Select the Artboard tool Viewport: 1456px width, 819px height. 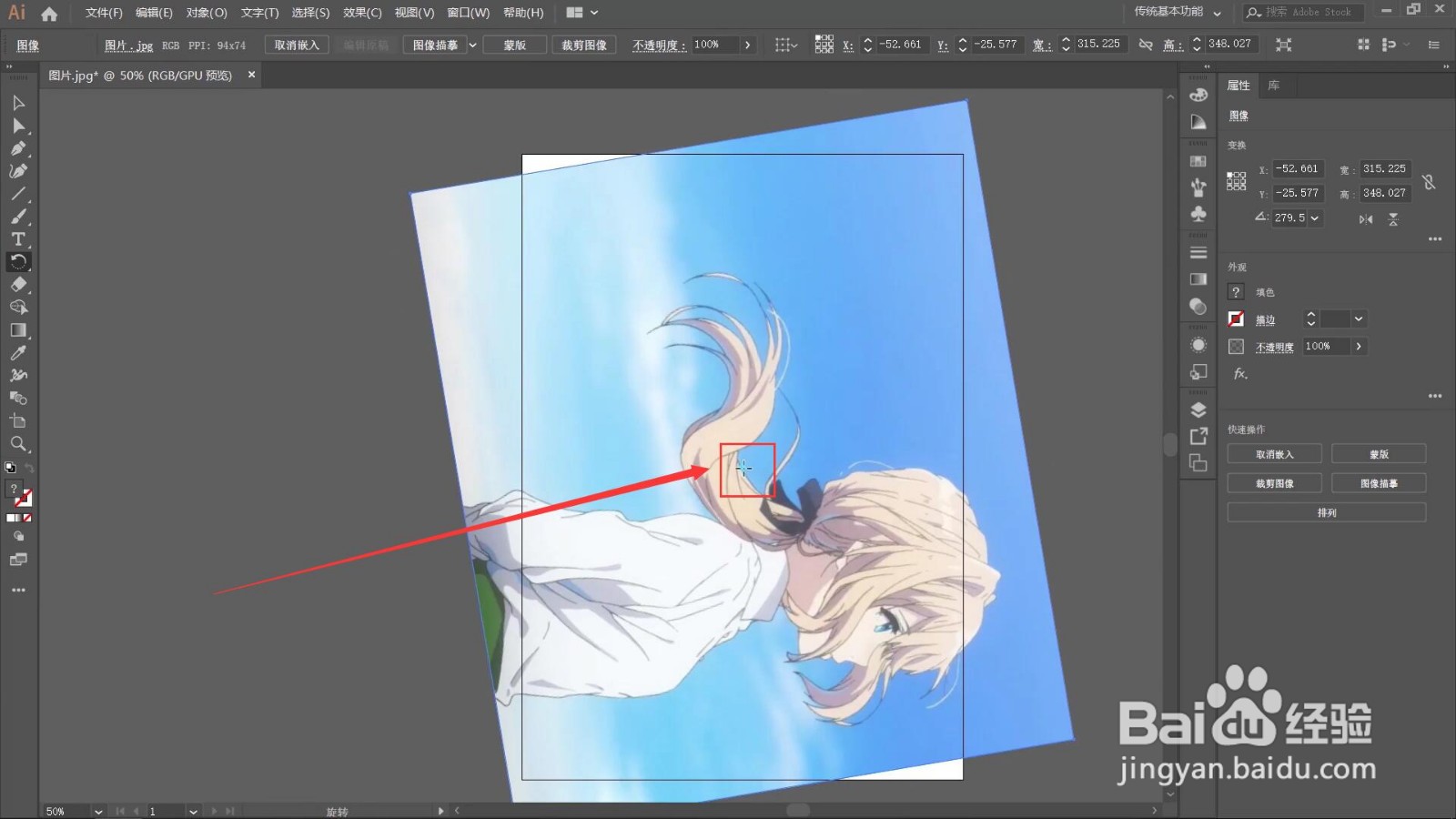[18, 421]
